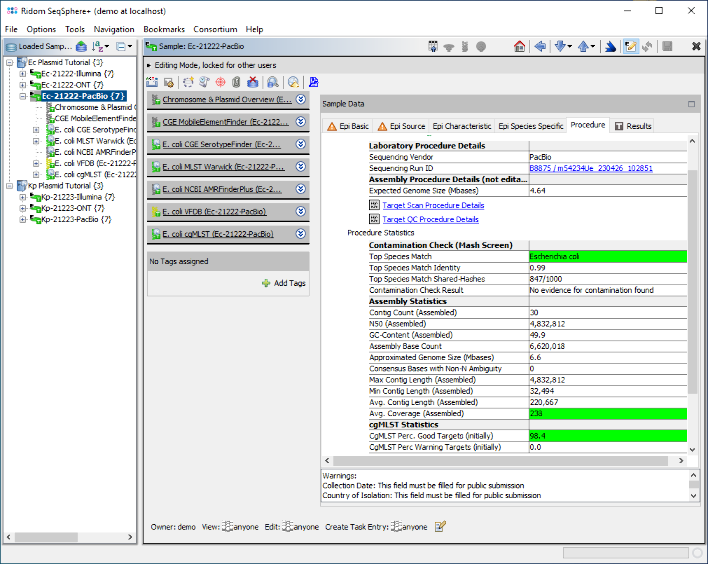Select Ec-21222-ONT sample in tree
Screen dimensions: 708x564
pyautogui.click(x=74, y=85)
